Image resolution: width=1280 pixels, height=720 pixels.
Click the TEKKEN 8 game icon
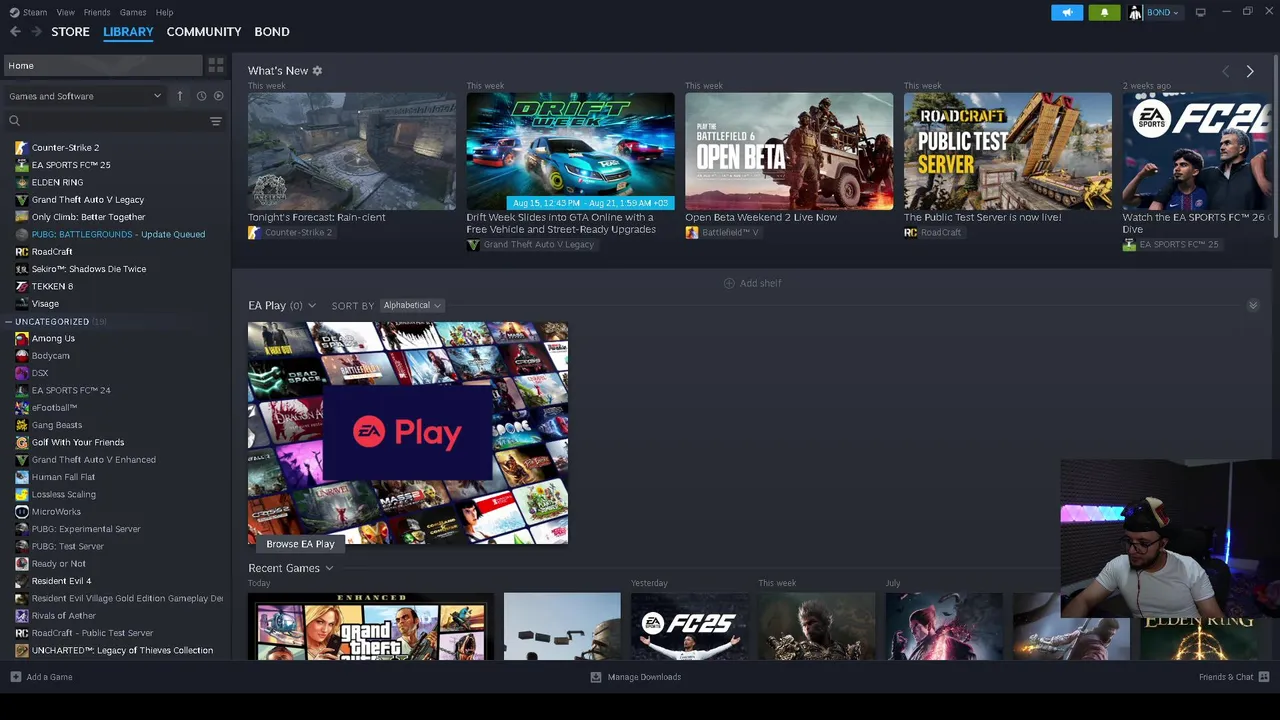point(22,286)
